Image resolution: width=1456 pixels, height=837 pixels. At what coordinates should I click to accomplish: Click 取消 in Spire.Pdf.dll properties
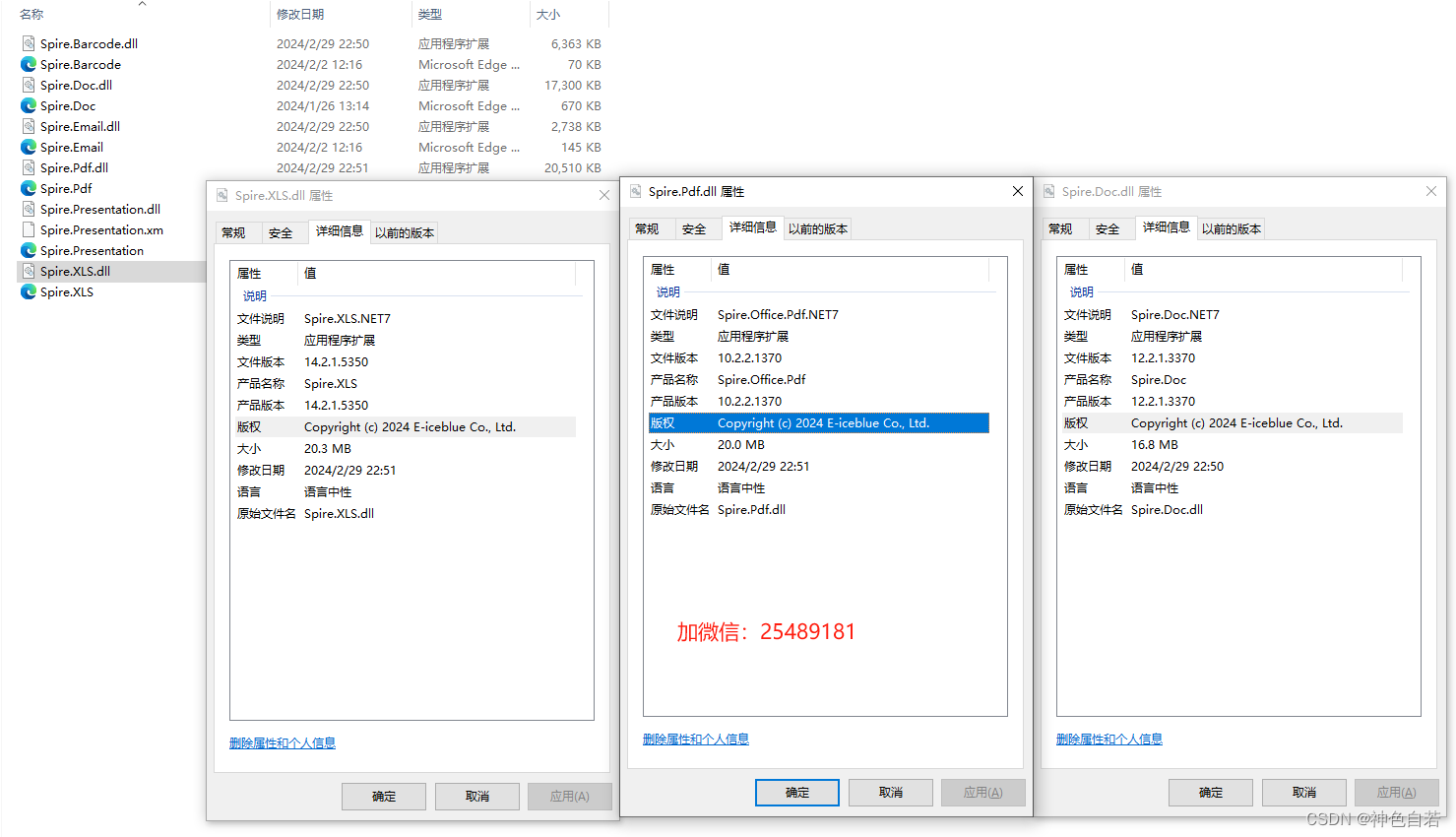click(891, 793)
